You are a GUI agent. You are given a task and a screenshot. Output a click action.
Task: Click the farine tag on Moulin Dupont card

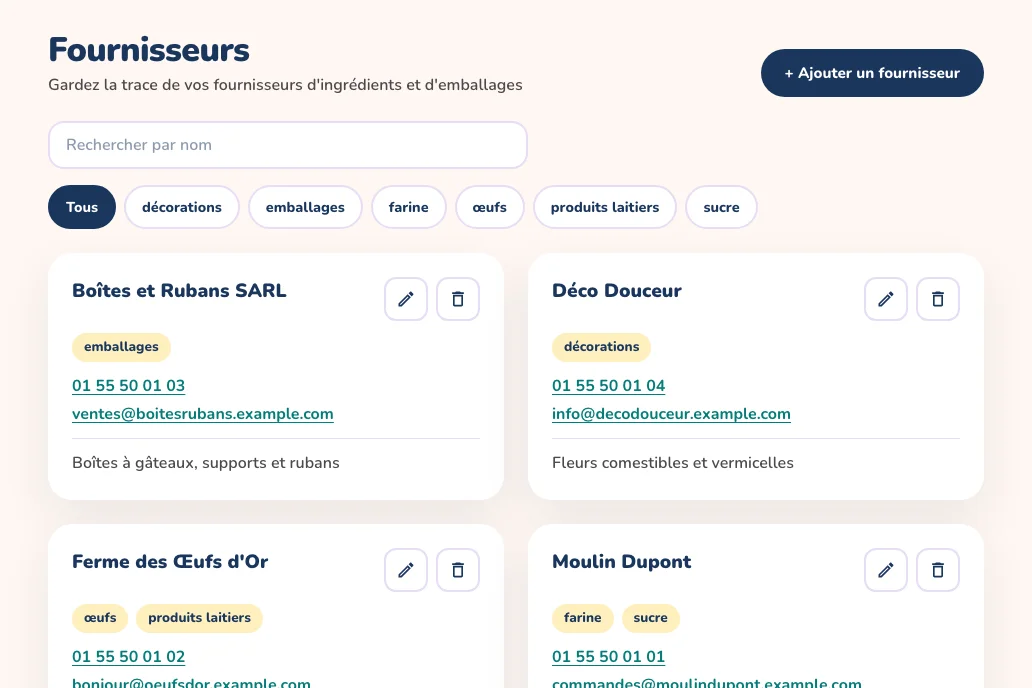[582, 618]
